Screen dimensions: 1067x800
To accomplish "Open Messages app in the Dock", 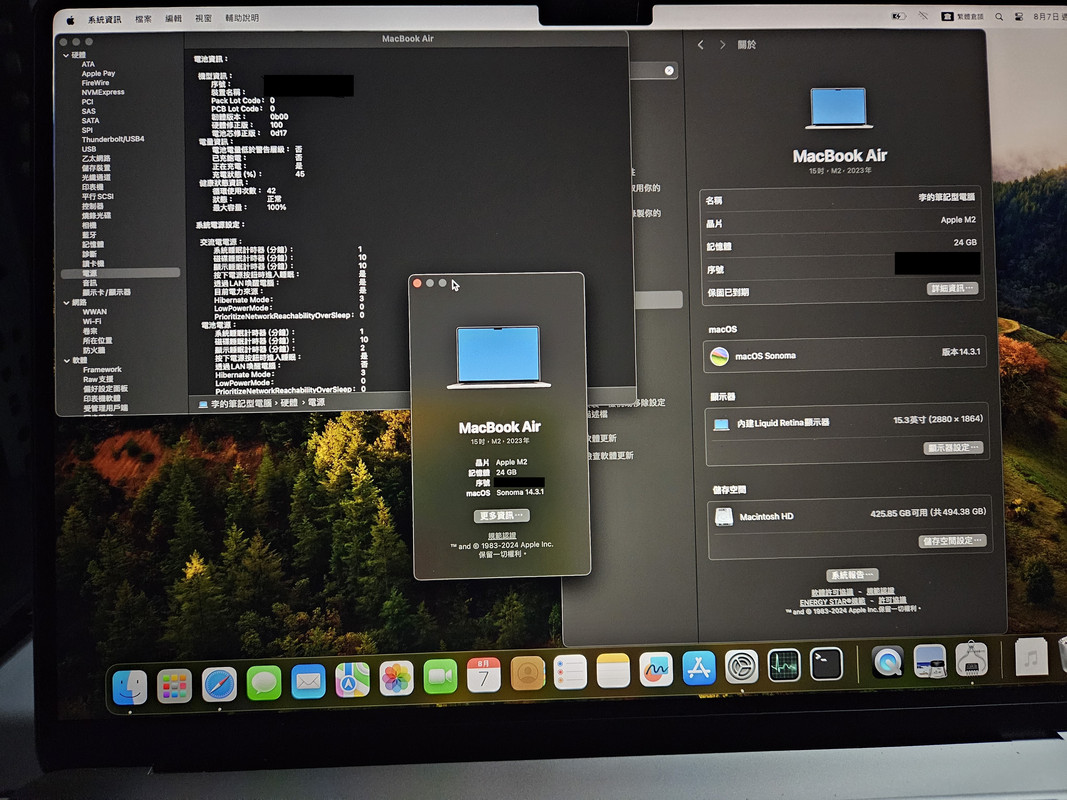I will point(264,683).
